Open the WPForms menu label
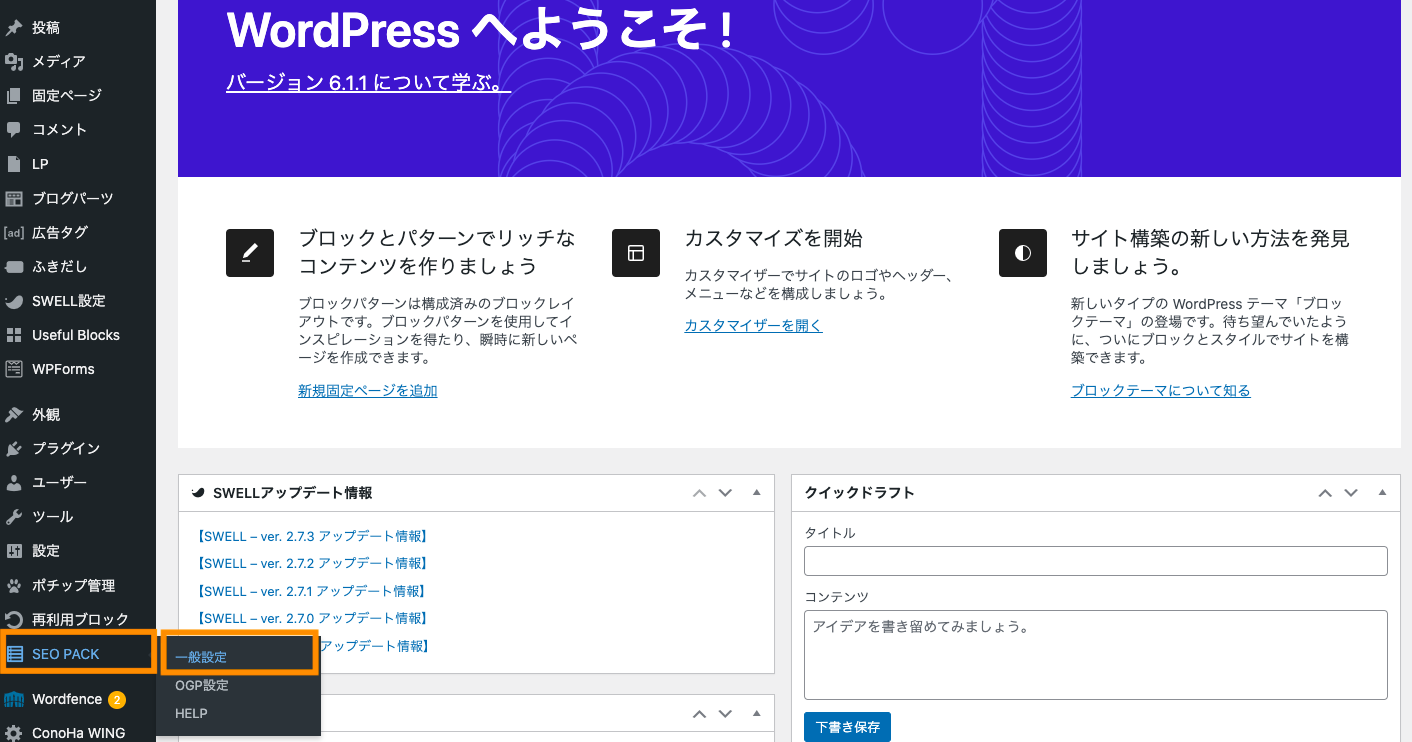The height and width of the screenshot is (742, 1412). (64, 369)
